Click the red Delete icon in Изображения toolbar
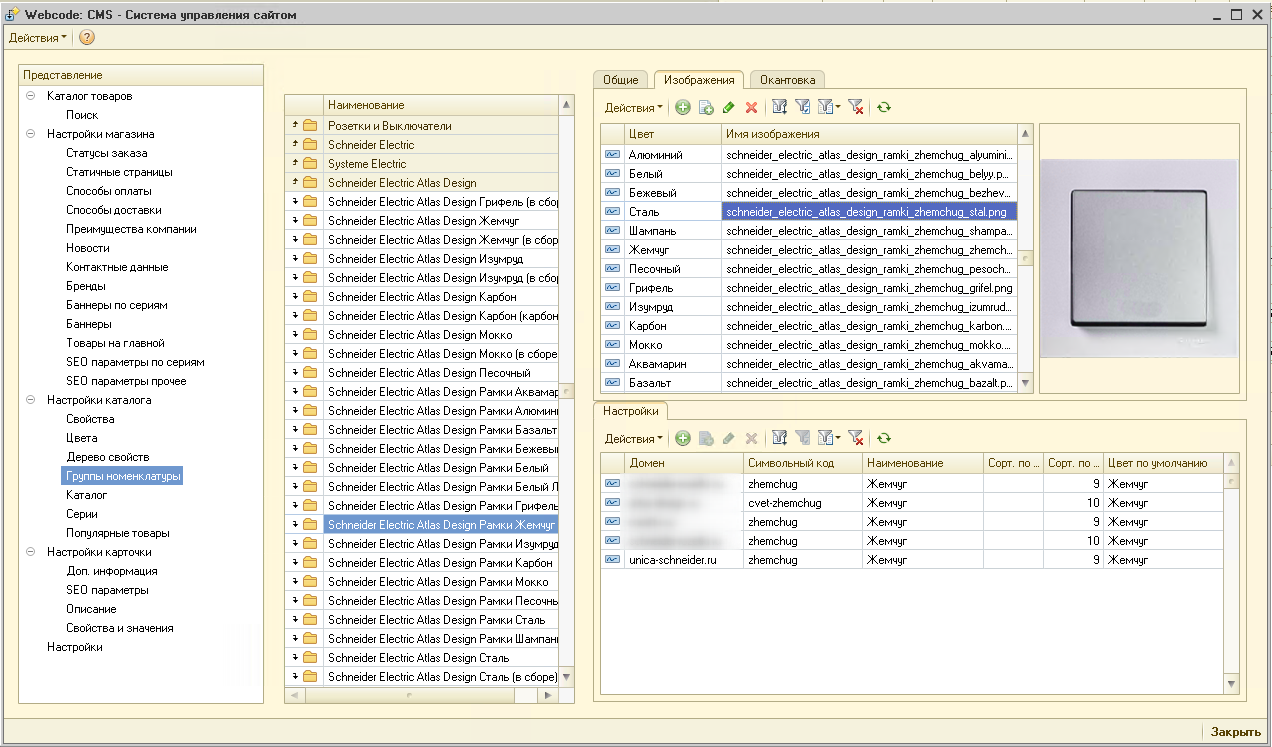This screenshot has width=1272, height=747. (751, 107)
